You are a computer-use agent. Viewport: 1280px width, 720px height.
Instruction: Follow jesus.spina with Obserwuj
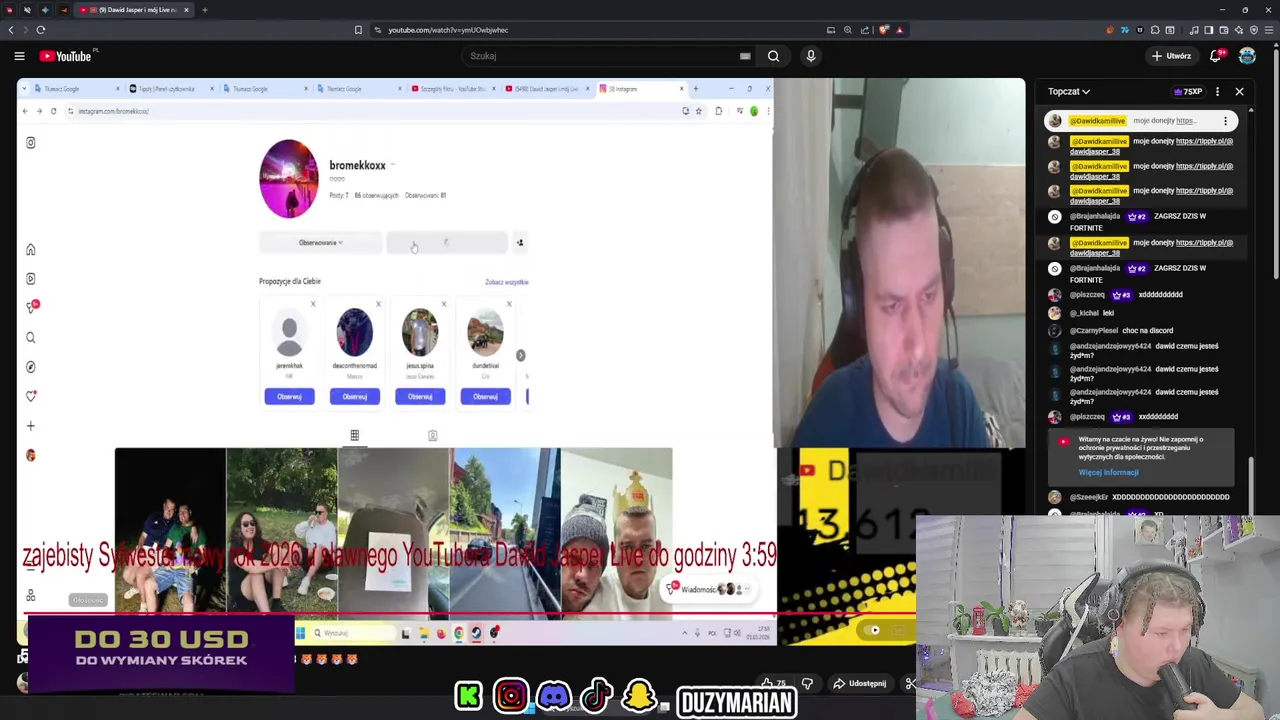[420, 397]
